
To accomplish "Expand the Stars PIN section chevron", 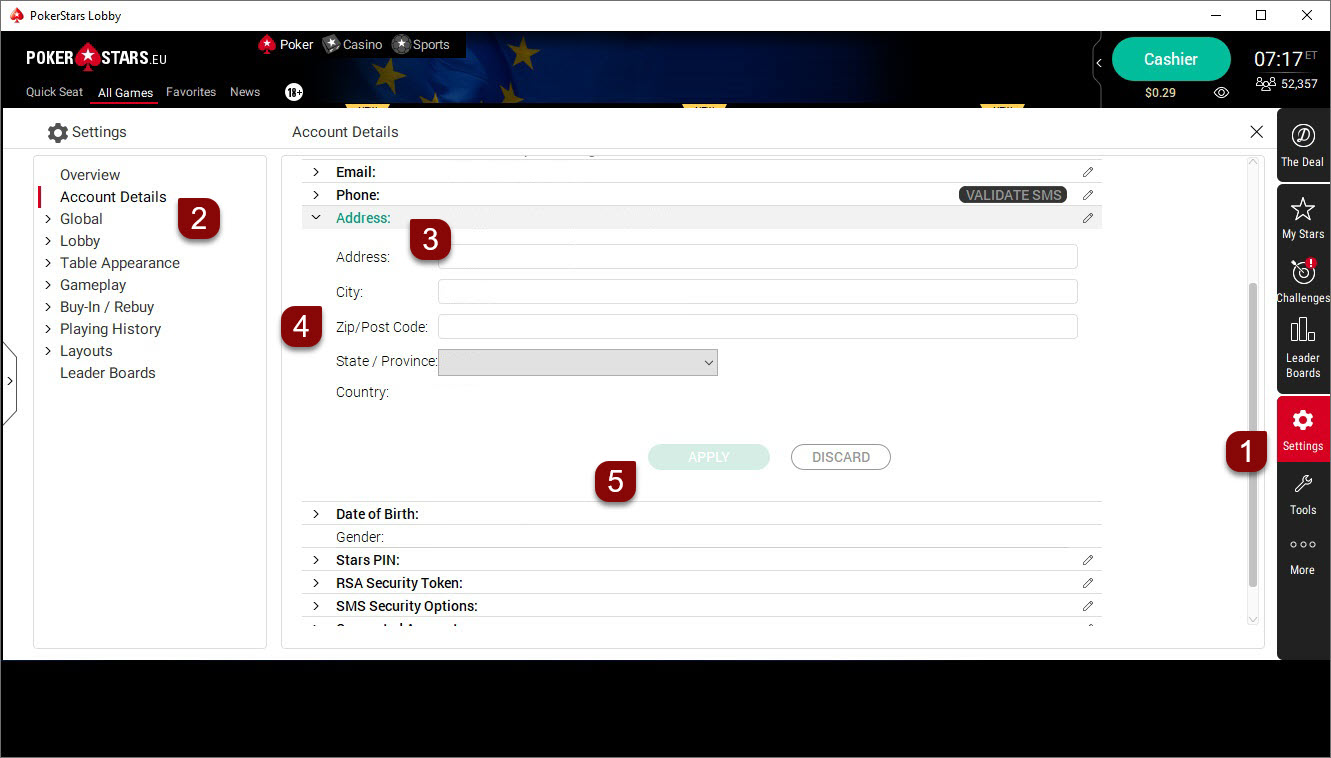I will 316,560.
